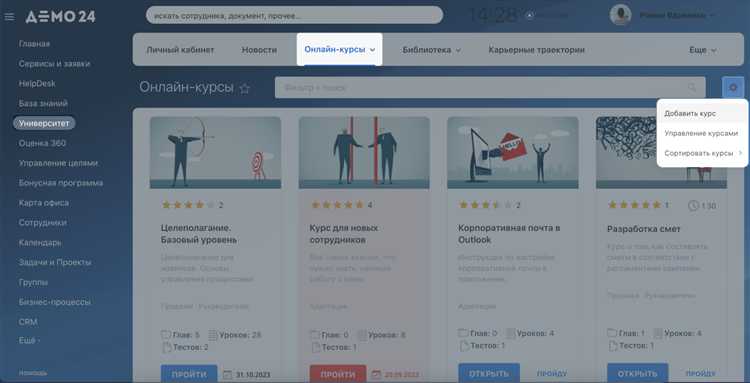Open Оценка 360 in sidebar
Viewport: 750px width, 383px height.
[x=42, y=143]
